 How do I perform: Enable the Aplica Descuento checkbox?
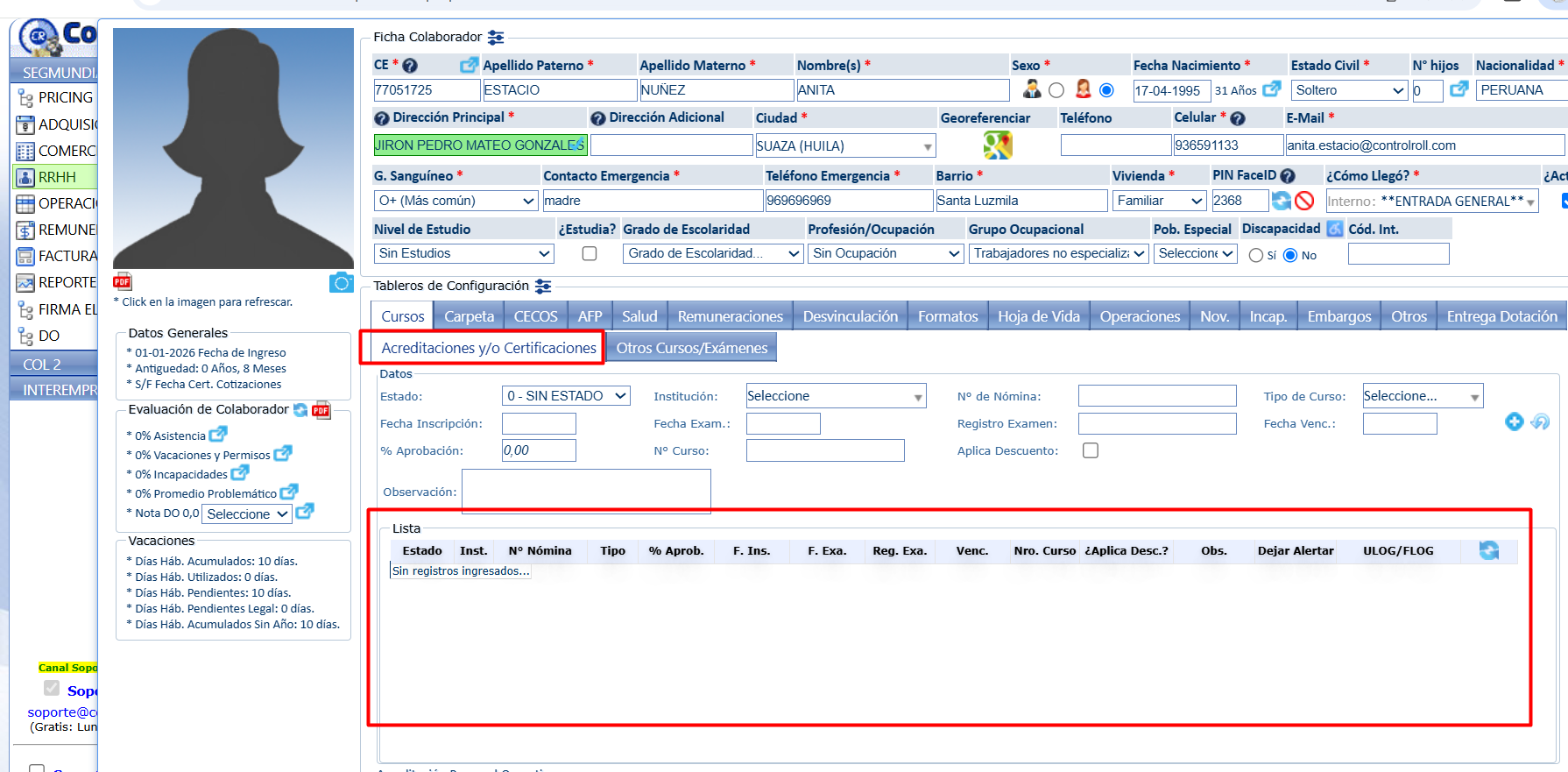point(1091,450)
